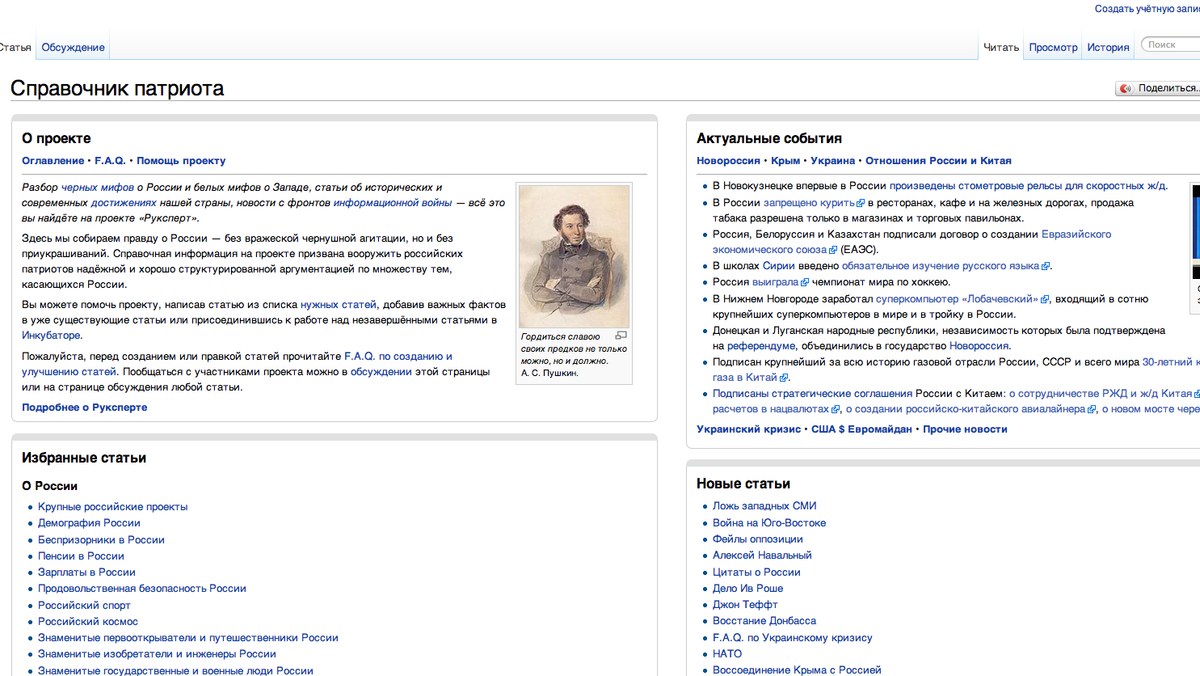Open the Алексей Навальный article
1200x676 pixels.
pyautogui.click(x=762, y=555)
